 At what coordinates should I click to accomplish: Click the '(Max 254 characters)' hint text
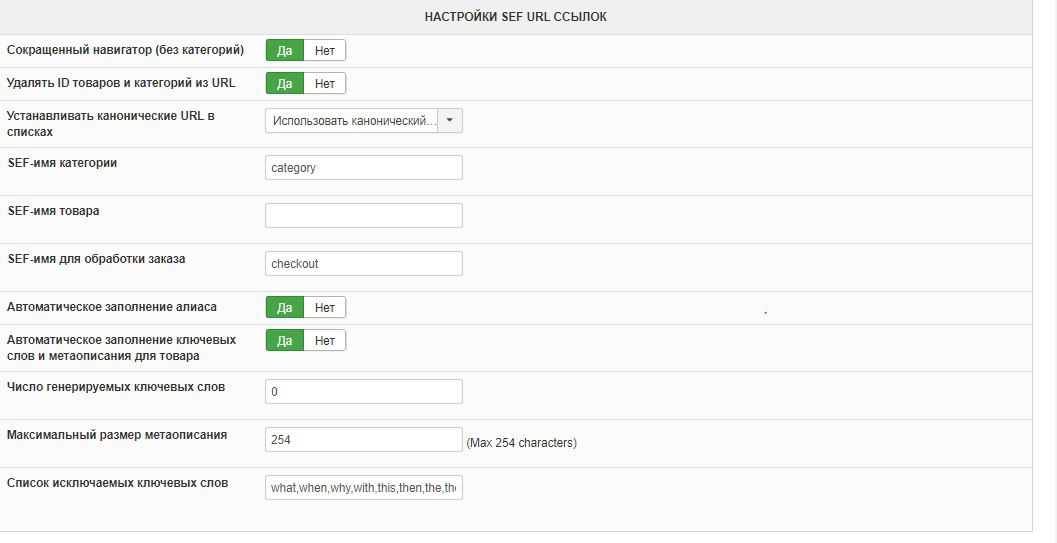coord(521,442)
